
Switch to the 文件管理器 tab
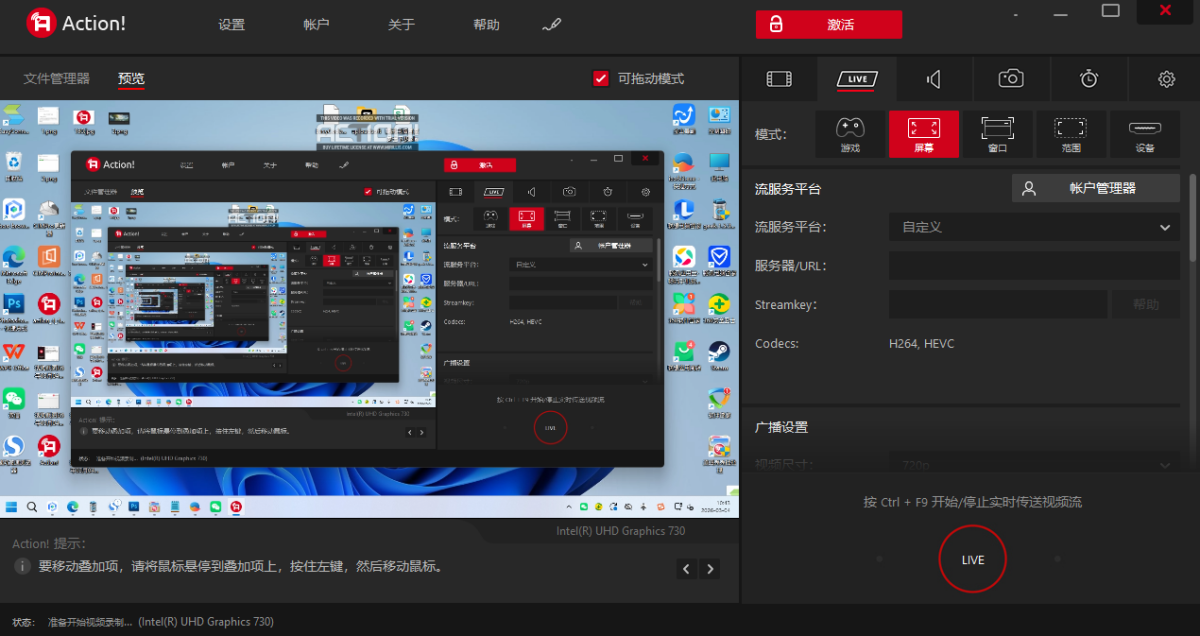(57, 79)
